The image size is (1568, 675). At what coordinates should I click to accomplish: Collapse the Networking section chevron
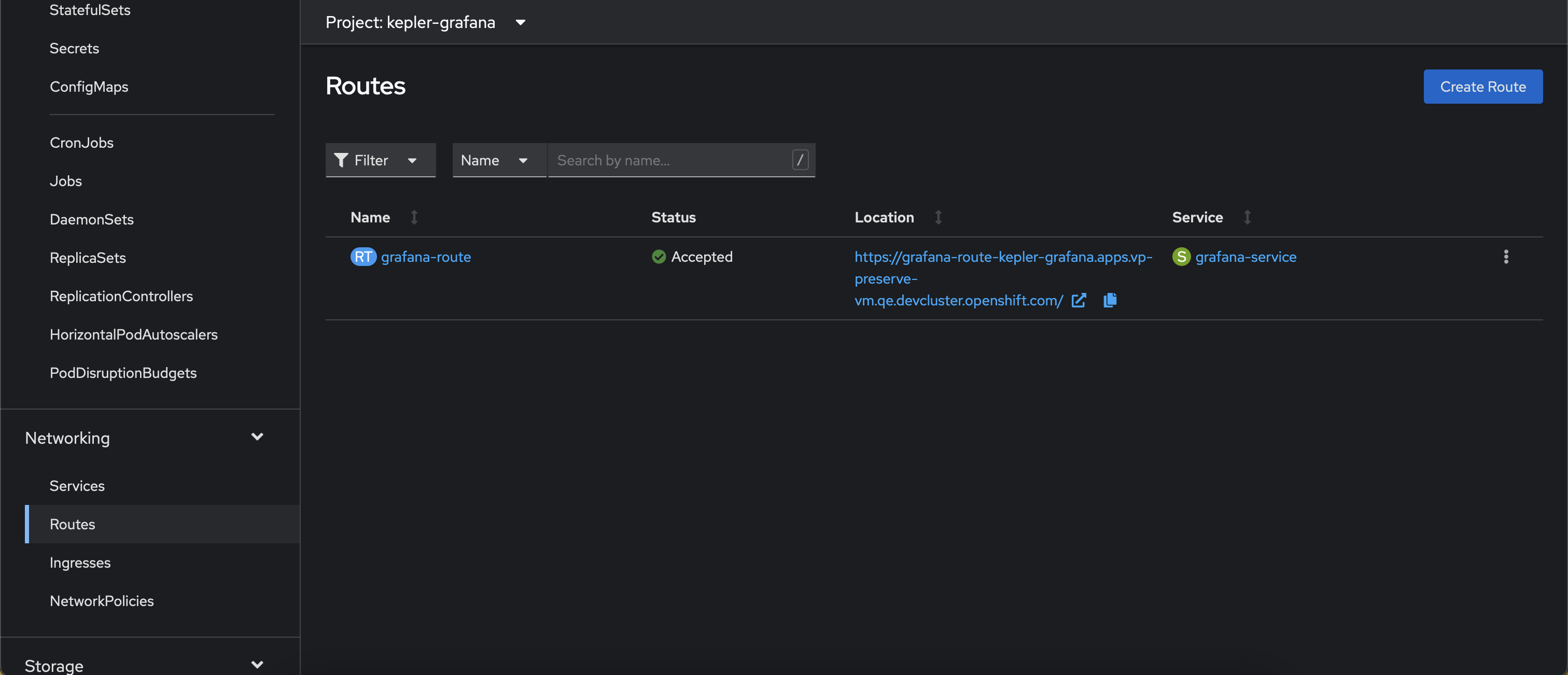point(257,437)
